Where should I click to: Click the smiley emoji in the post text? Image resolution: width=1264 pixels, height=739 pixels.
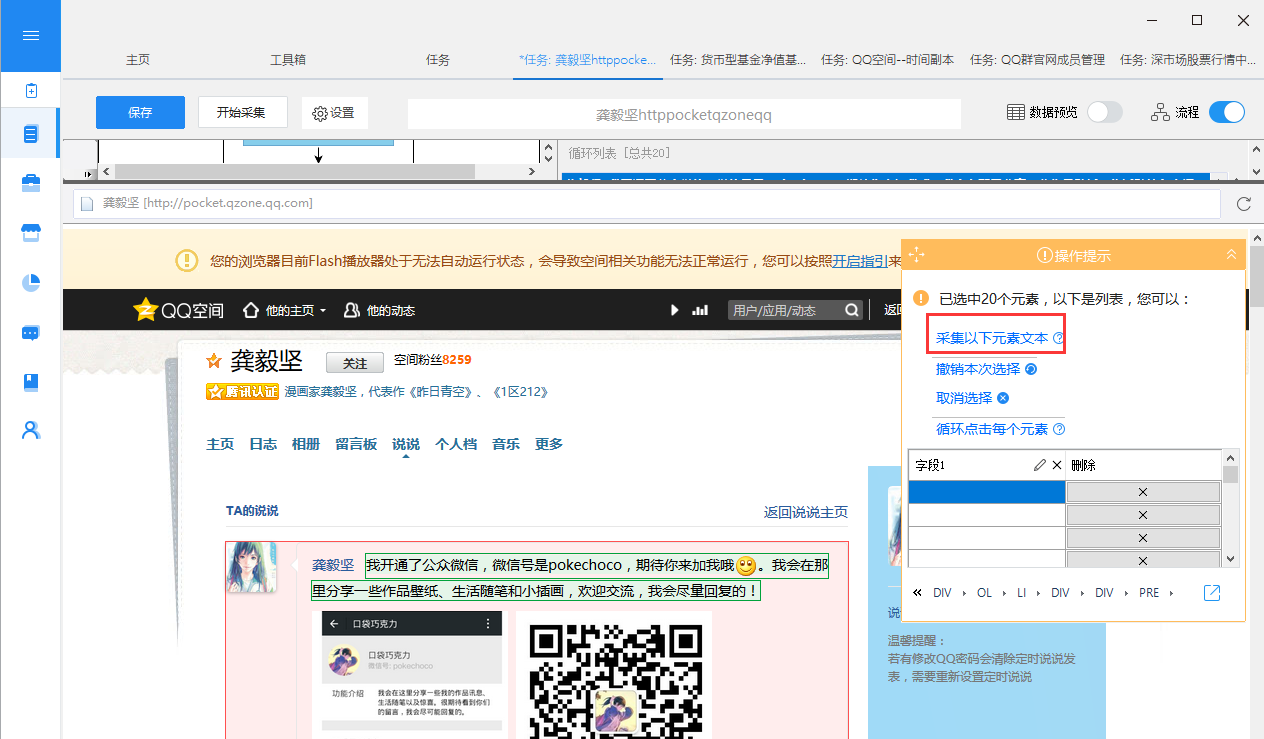(745, 566)
